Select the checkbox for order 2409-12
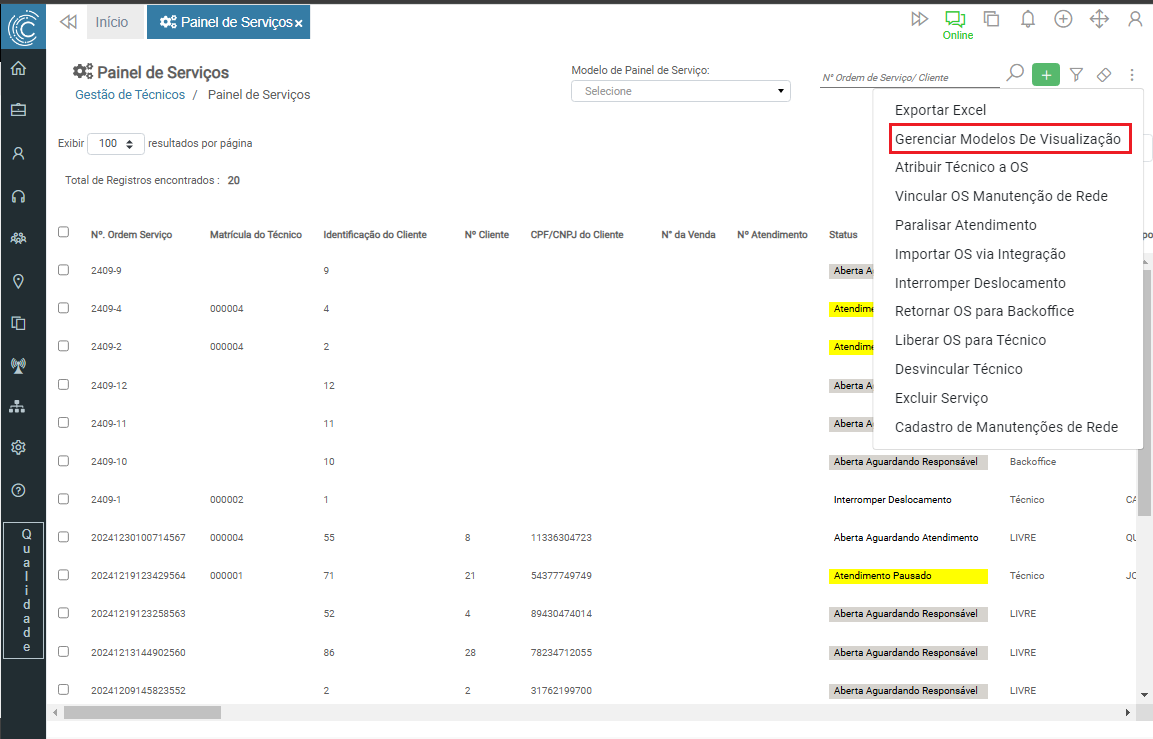This screenshot has width=1153, height=739. pos(64,384)
